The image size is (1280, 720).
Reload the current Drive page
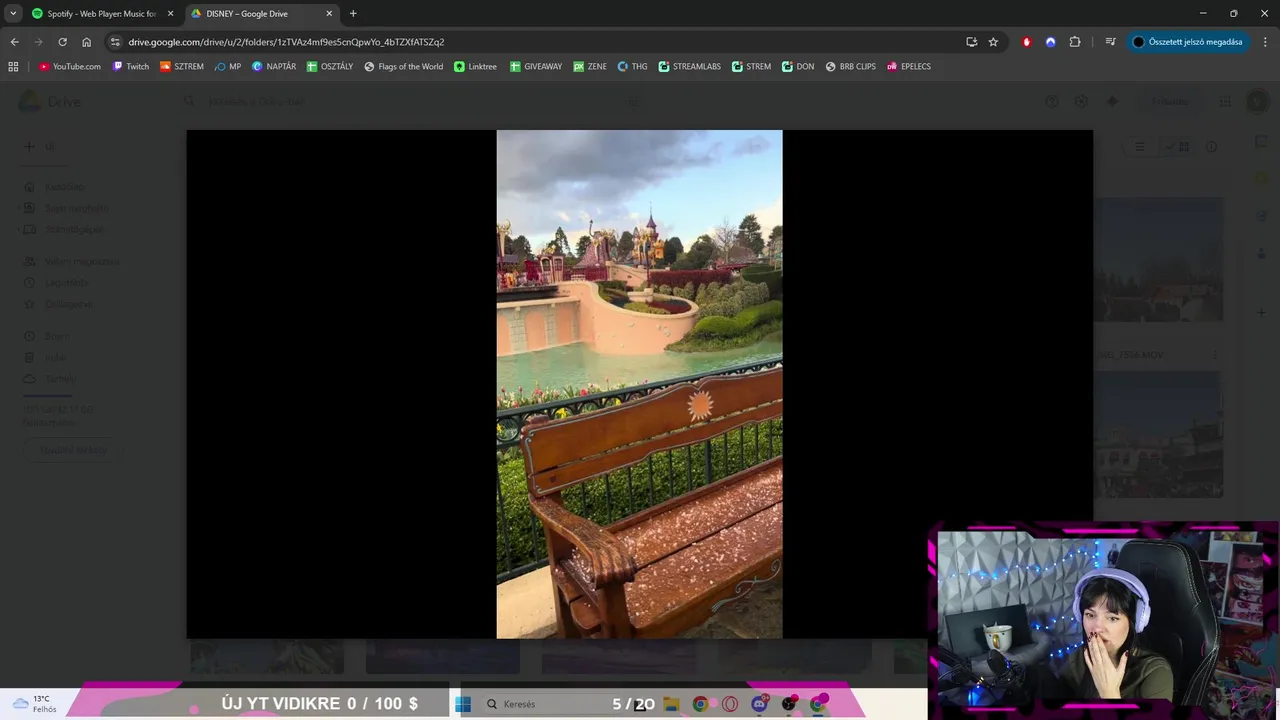(62, 42)
